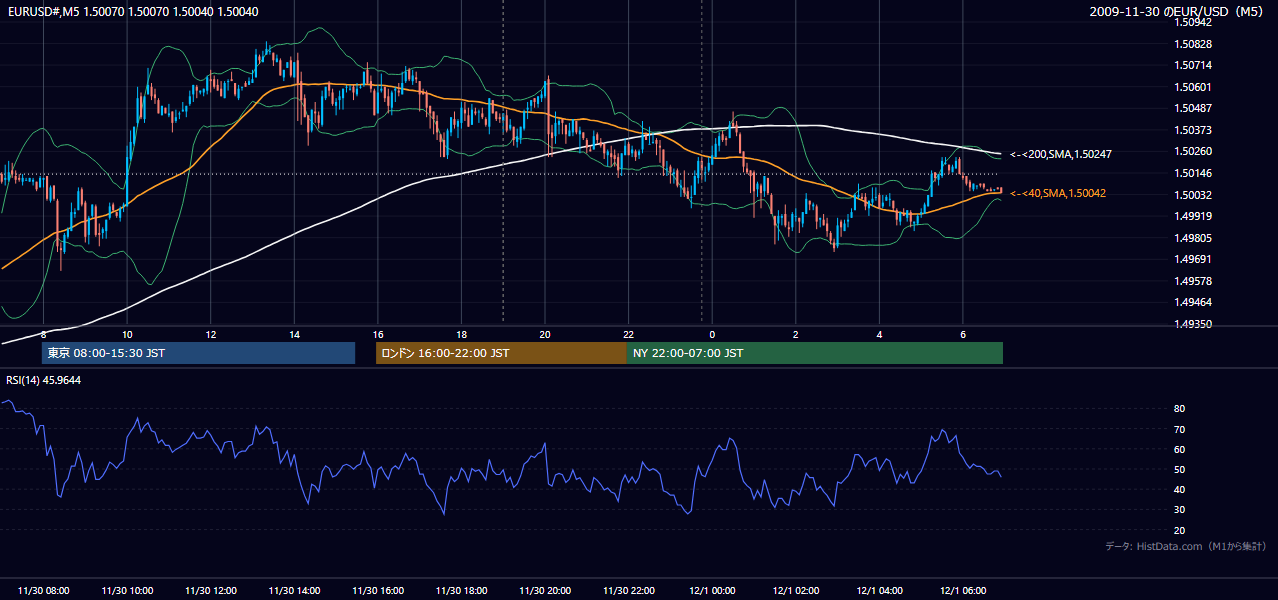This screenshot has width=1278, height=600.
Task: Click the RSI(14) 45.9644 indicator label
Action: 44,380
